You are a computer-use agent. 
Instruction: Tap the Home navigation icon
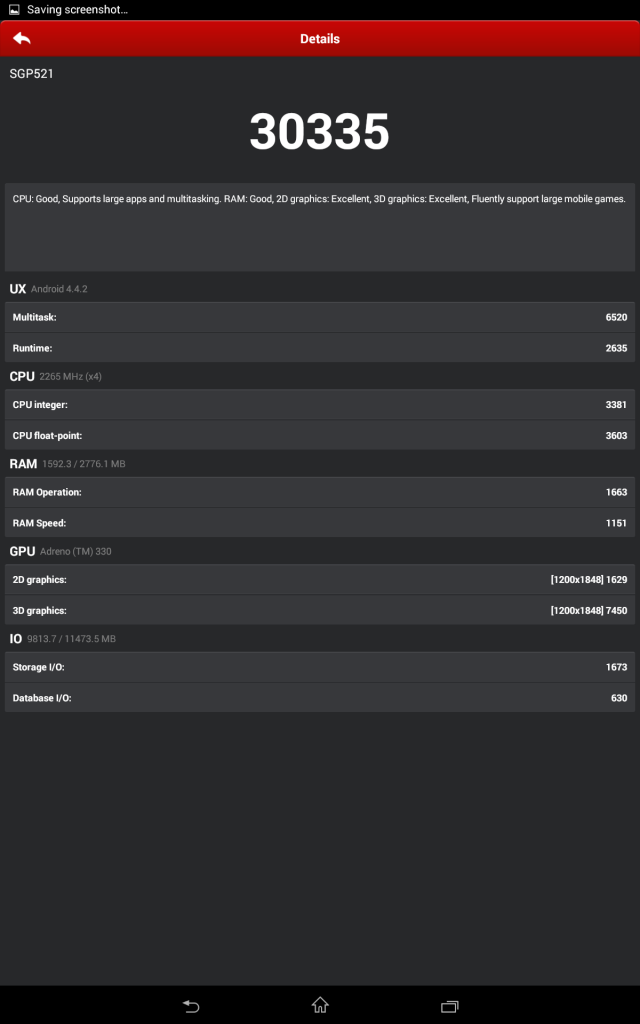(320, 1008)
